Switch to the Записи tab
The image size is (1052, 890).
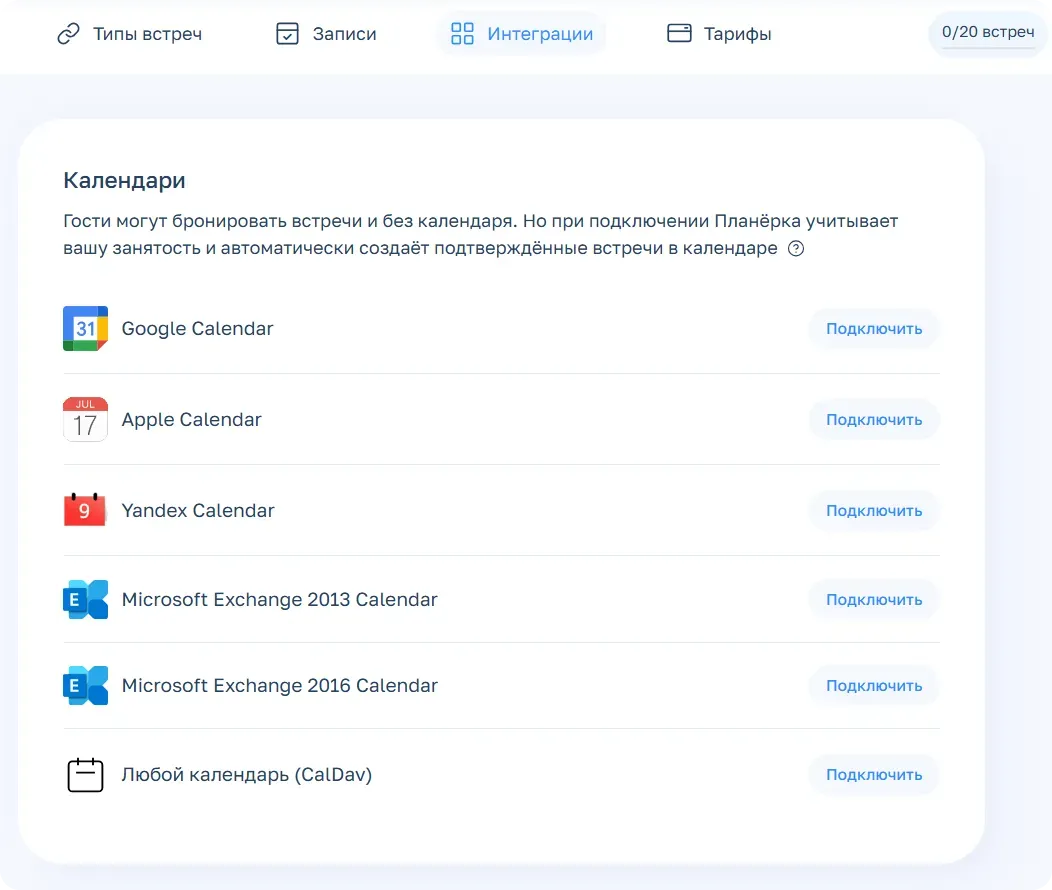tap(344, 34)
